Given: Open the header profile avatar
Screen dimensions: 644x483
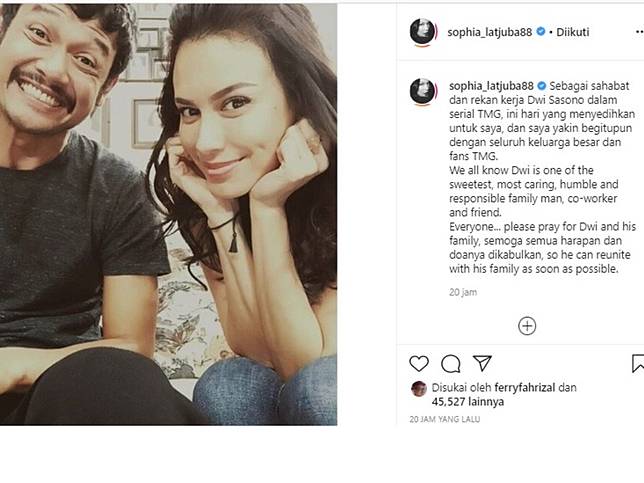Looking at the screenshot, I should point(423,32).
